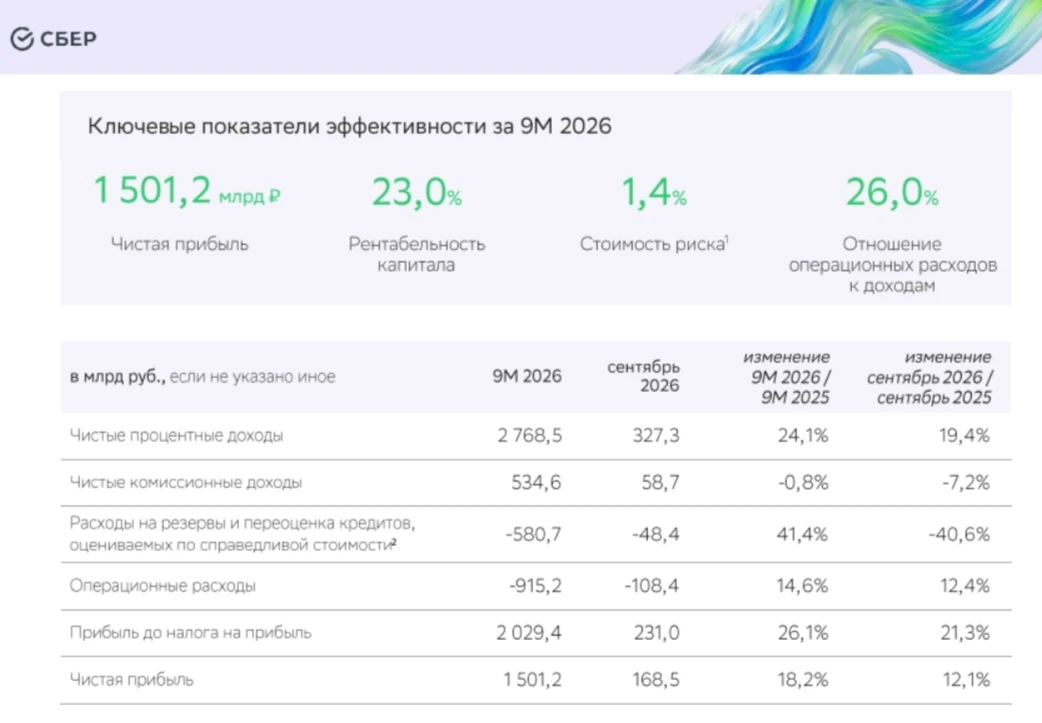The width and height of the screenshot is (1042, 723).
Task: Click the value 12,4%
Action: [x=965, y=585]
